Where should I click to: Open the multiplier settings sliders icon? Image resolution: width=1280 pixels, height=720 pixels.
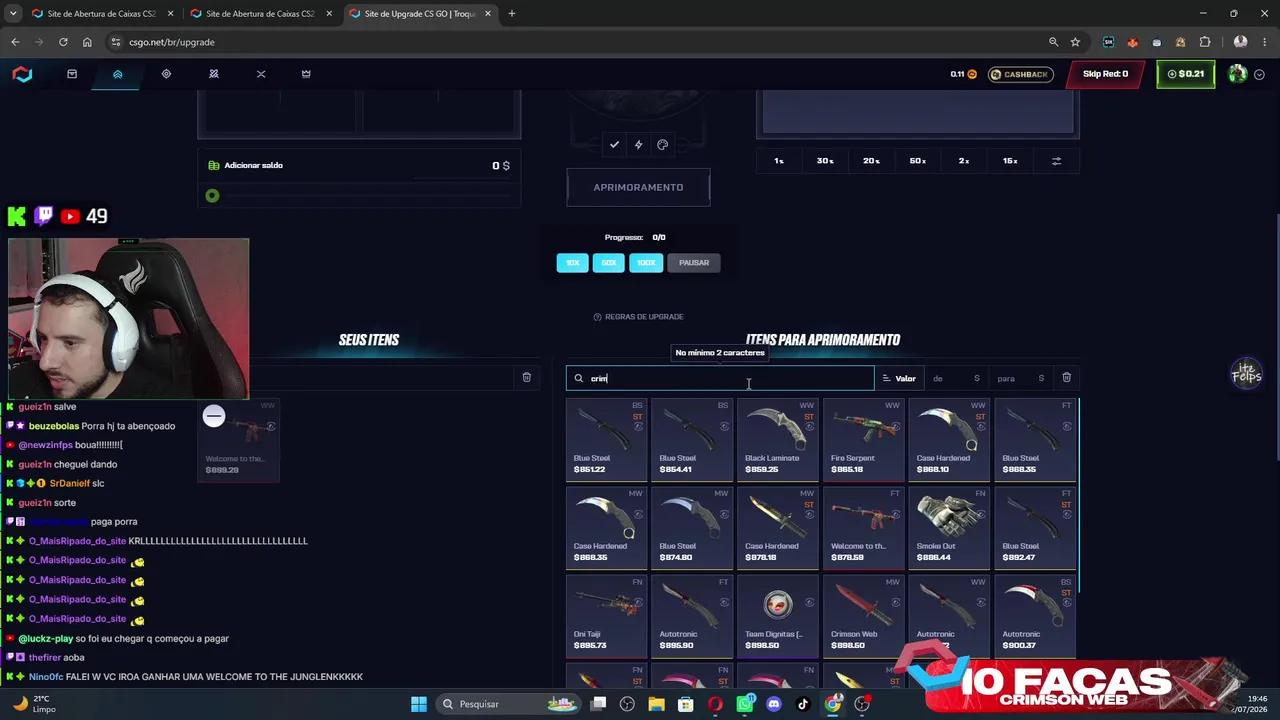tap(1056, 161)
